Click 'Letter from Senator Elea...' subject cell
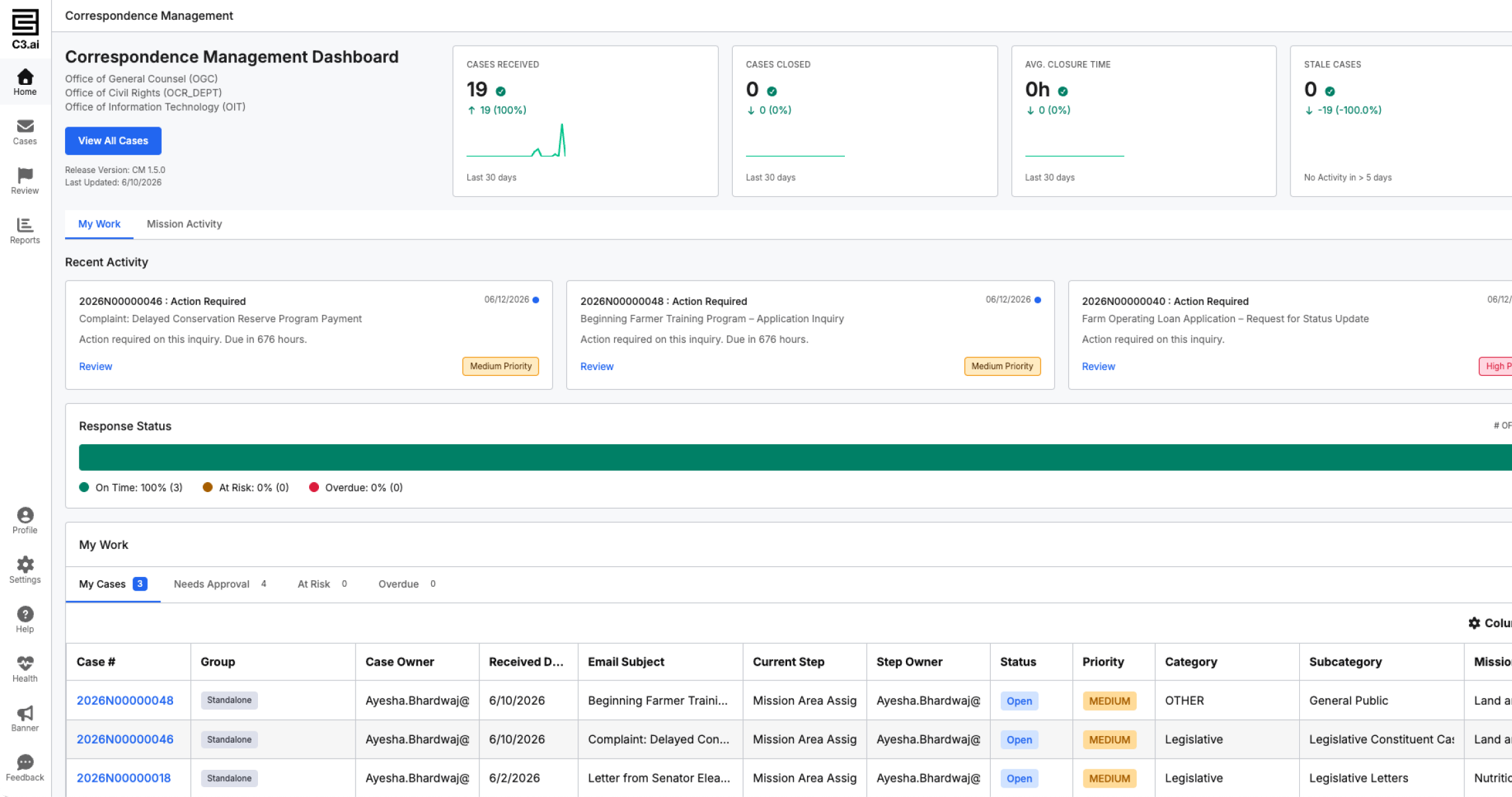 [661, 778]
